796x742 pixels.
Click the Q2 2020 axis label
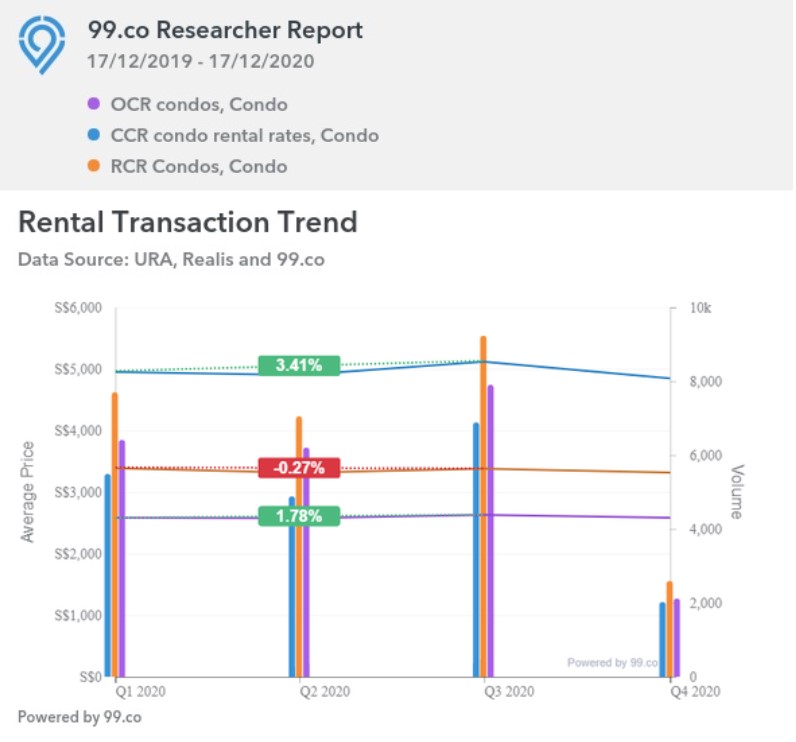click(x=325, y=692)
